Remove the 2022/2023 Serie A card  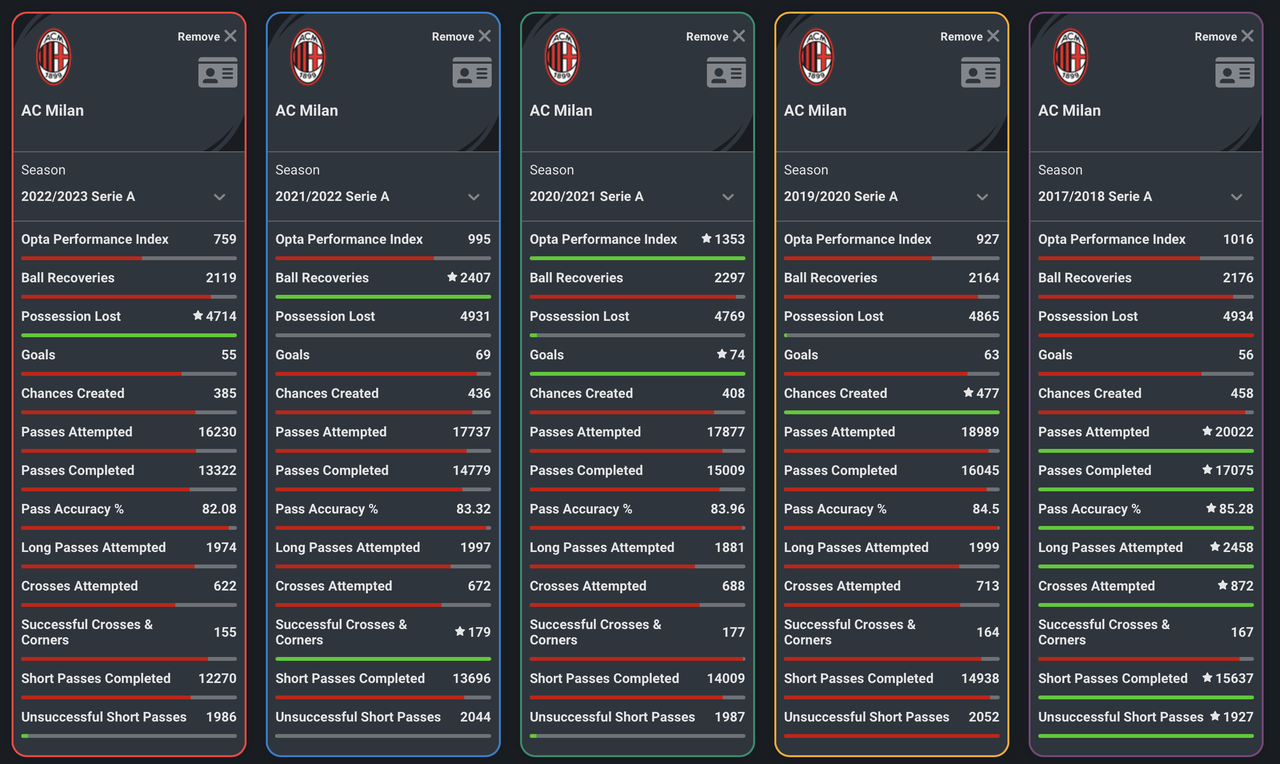[x=208, y=36]
